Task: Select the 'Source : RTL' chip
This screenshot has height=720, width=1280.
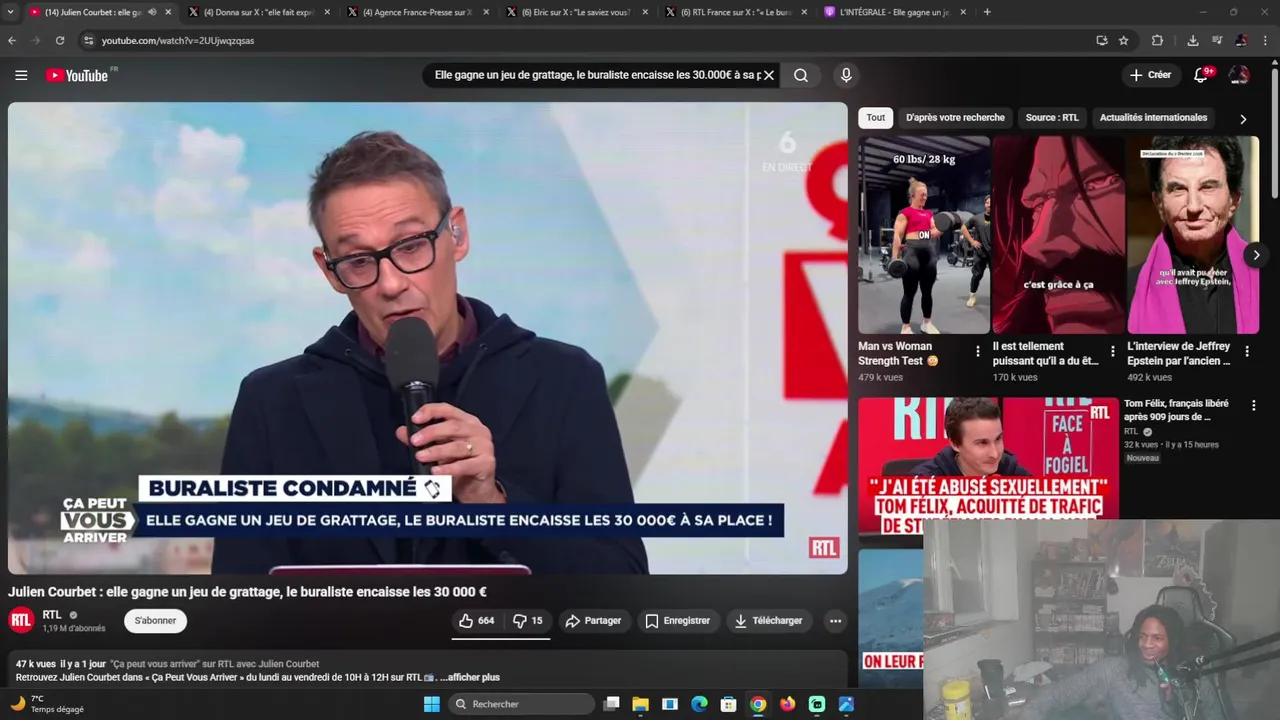Action: (x=1052, y=117)
